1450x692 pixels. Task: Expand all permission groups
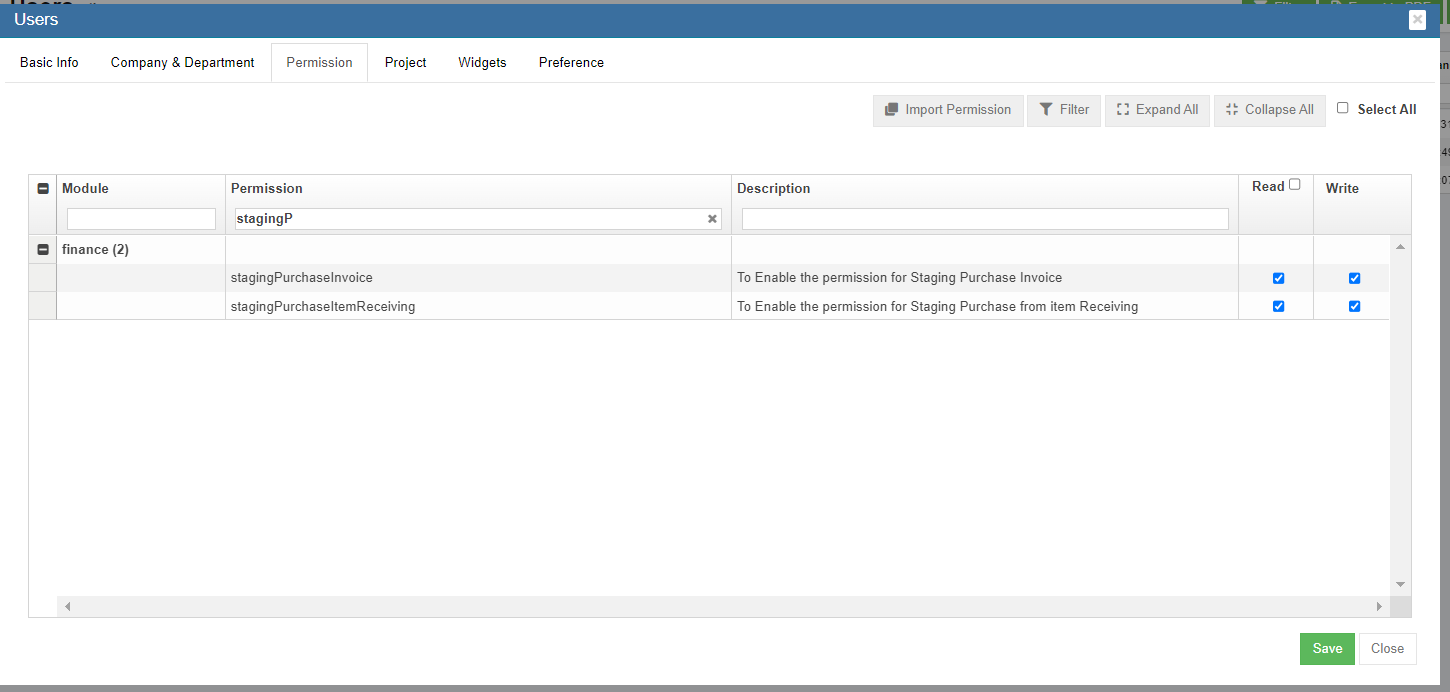click(1157, 110)
